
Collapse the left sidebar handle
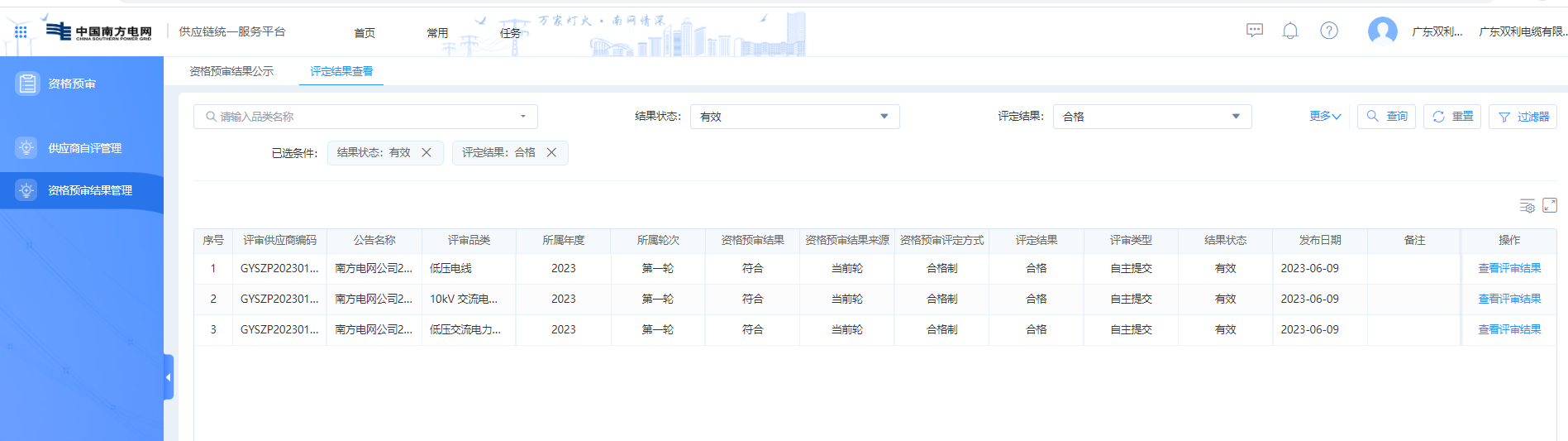pyautogui.click(x=169, y=377)
